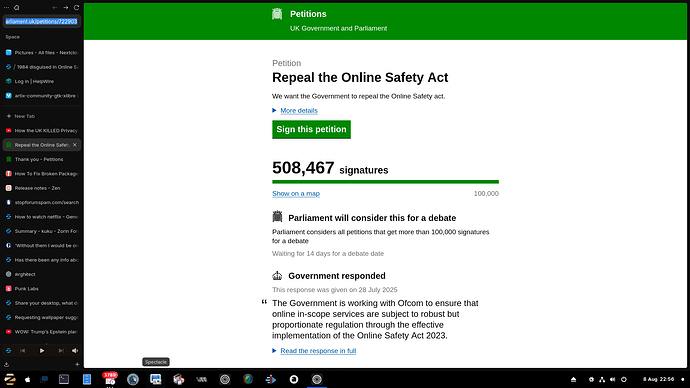The width and height of the screenshot is (690, 388).
Task: Open the Show on a map link
Action: (296, 194)
